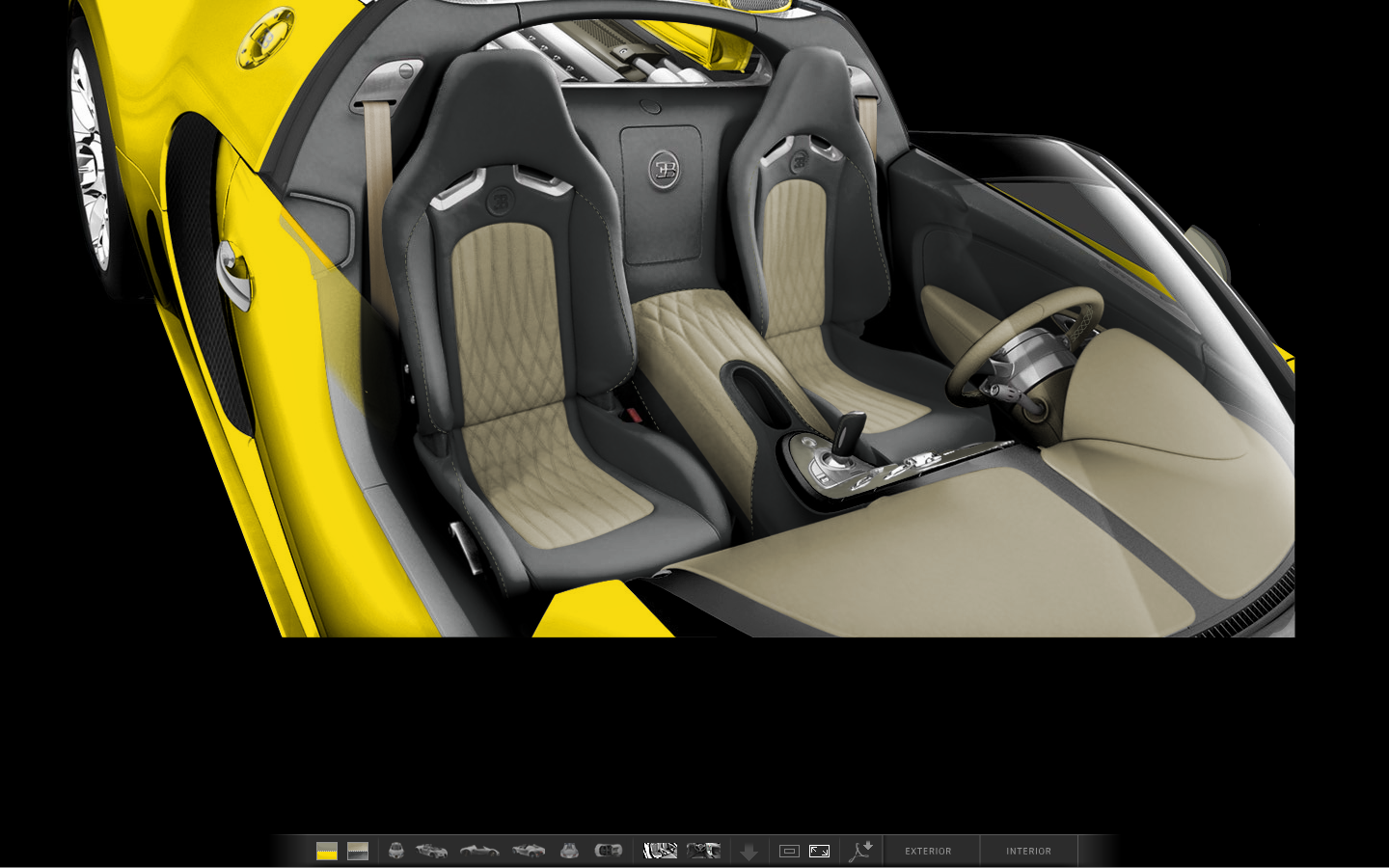Click the down arrow download icon

(749, 852)
